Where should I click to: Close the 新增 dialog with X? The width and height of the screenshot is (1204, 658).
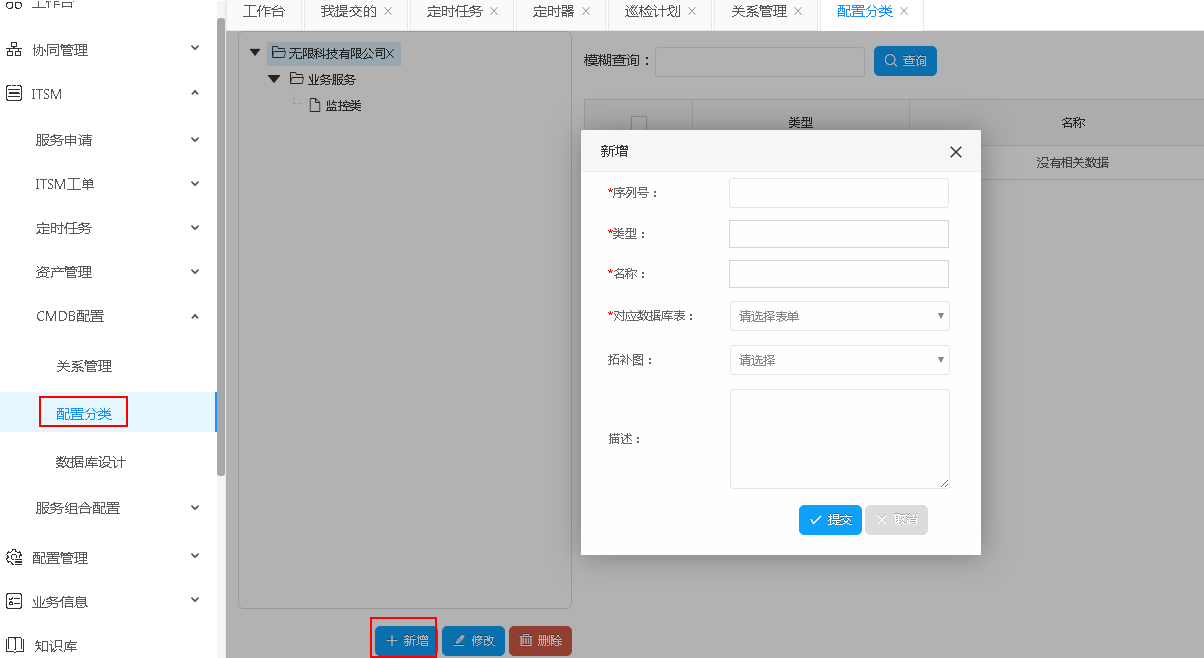pos(955,152)
